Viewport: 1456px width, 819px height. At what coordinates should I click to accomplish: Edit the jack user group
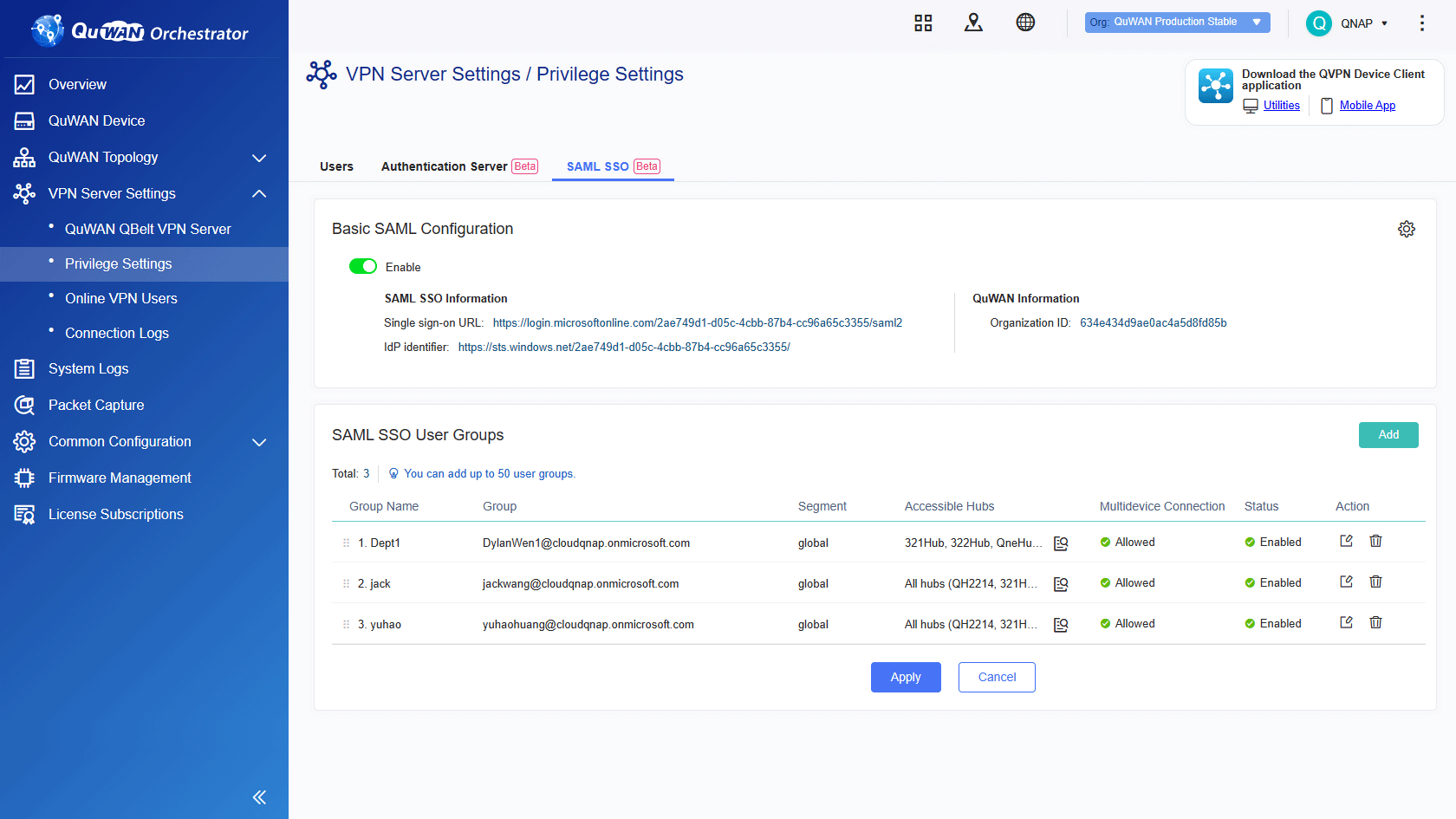pos(1346,582)
